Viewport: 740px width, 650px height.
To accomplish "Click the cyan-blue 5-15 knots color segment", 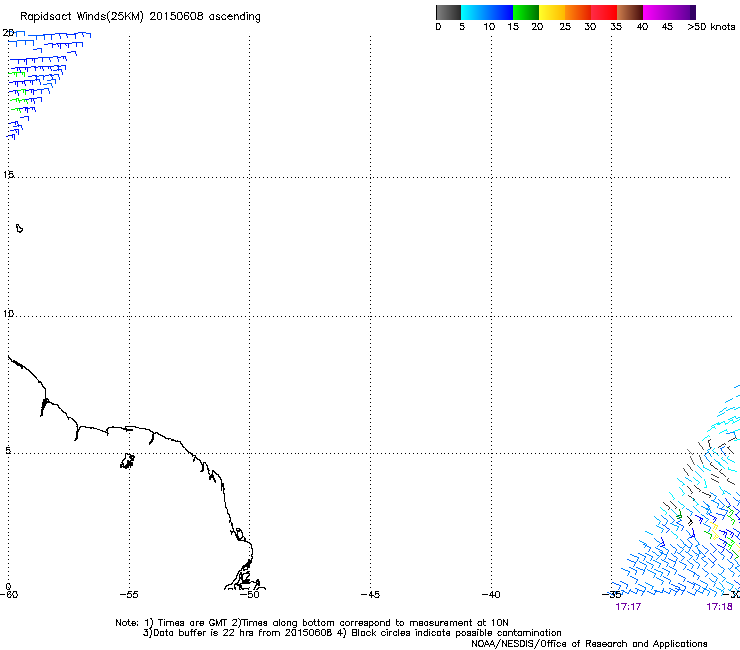I will 487,12.
